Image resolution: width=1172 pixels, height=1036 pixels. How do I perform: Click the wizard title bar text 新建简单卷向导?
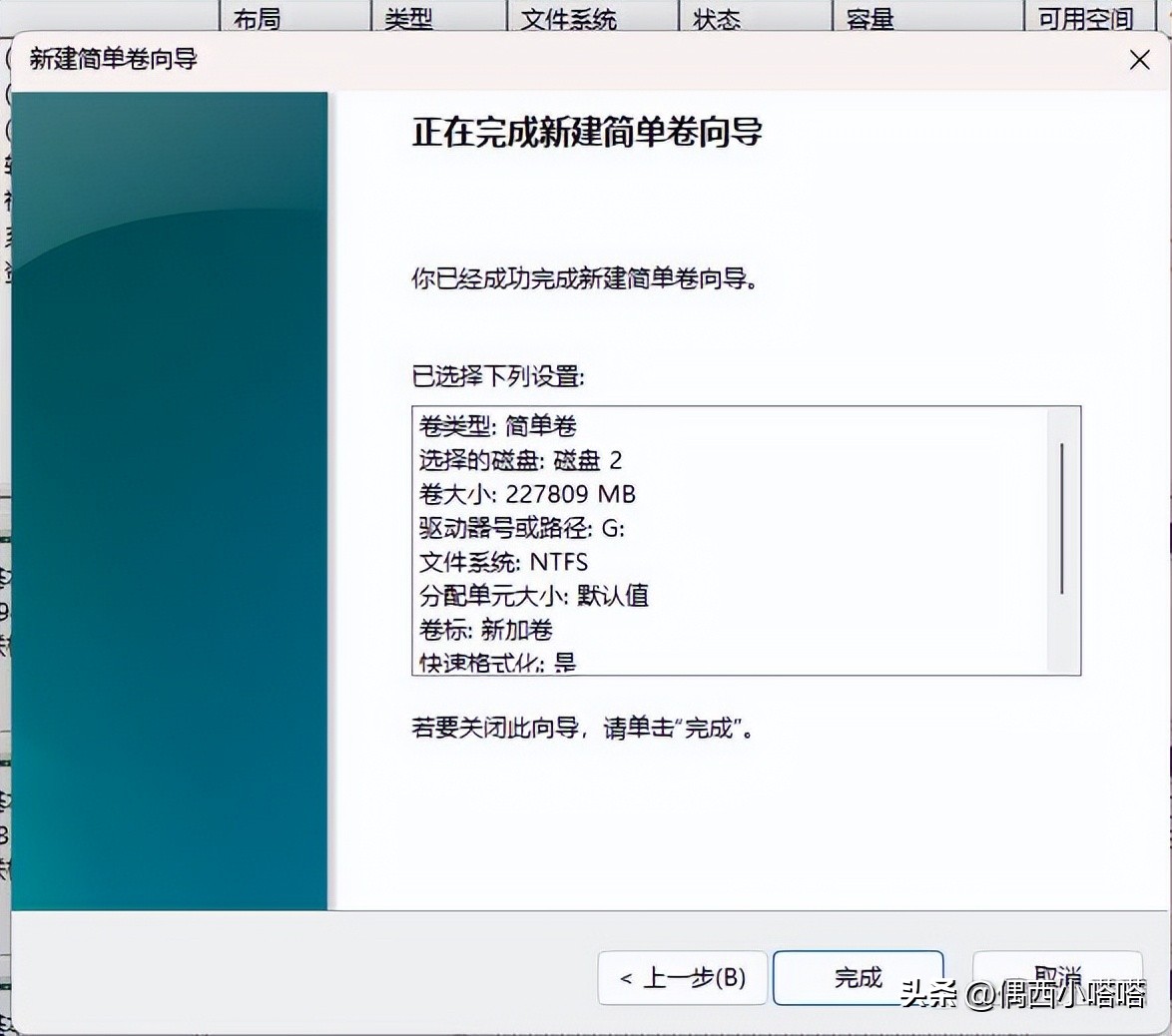click(x=111, y=60)
